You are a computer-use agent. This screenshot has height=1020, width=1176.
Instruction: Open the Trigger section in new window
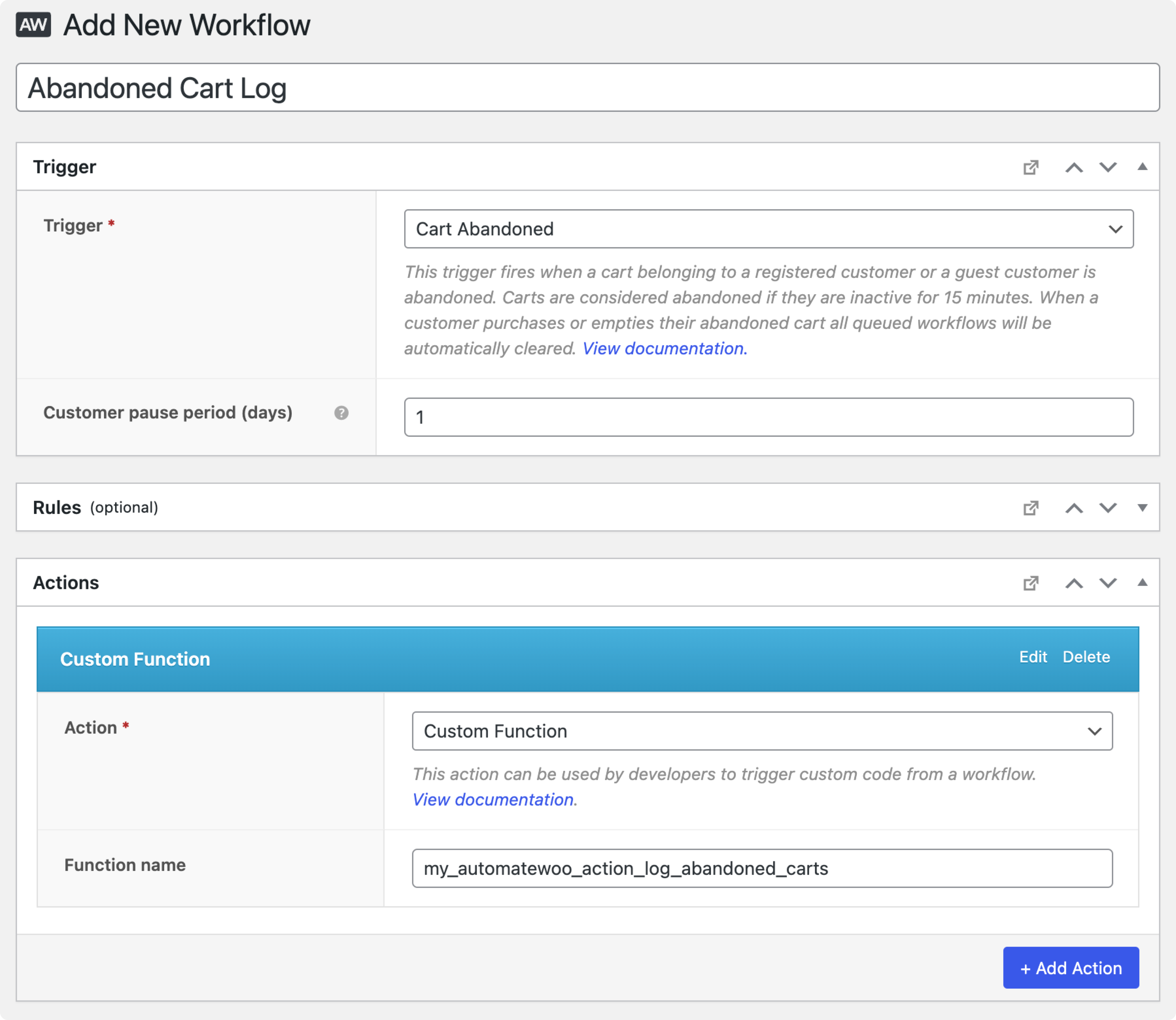pos(1031,167)
